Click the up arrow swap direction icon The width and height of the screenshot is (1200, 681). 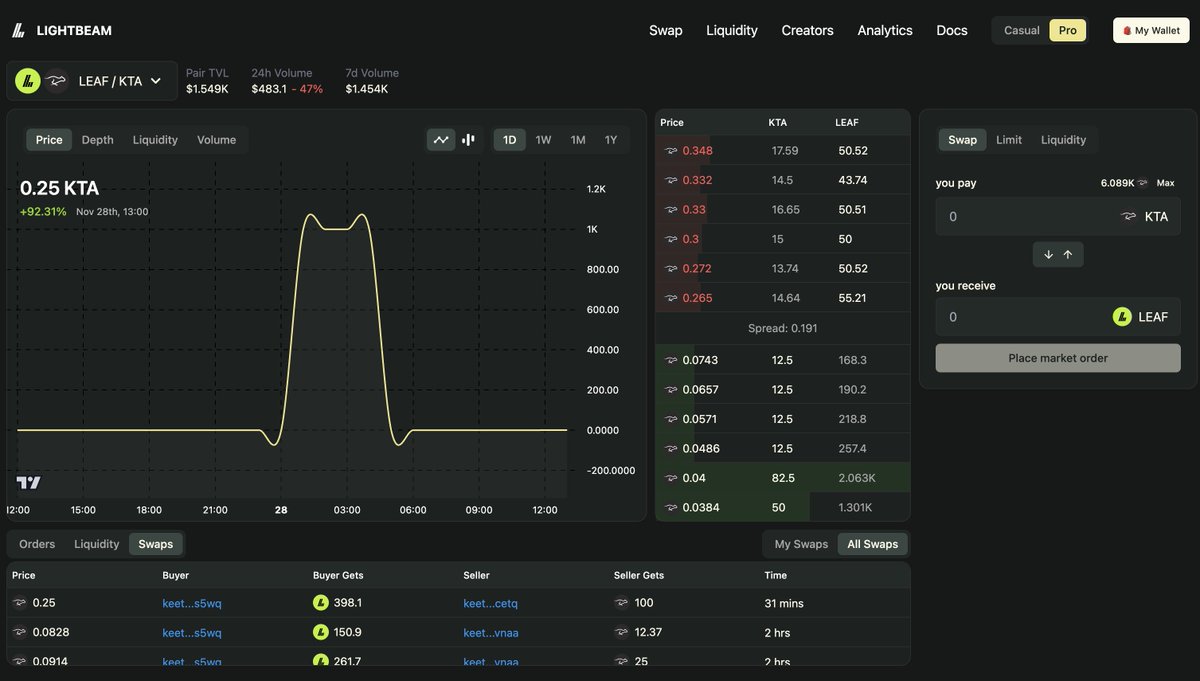[x=1068, y=255]
